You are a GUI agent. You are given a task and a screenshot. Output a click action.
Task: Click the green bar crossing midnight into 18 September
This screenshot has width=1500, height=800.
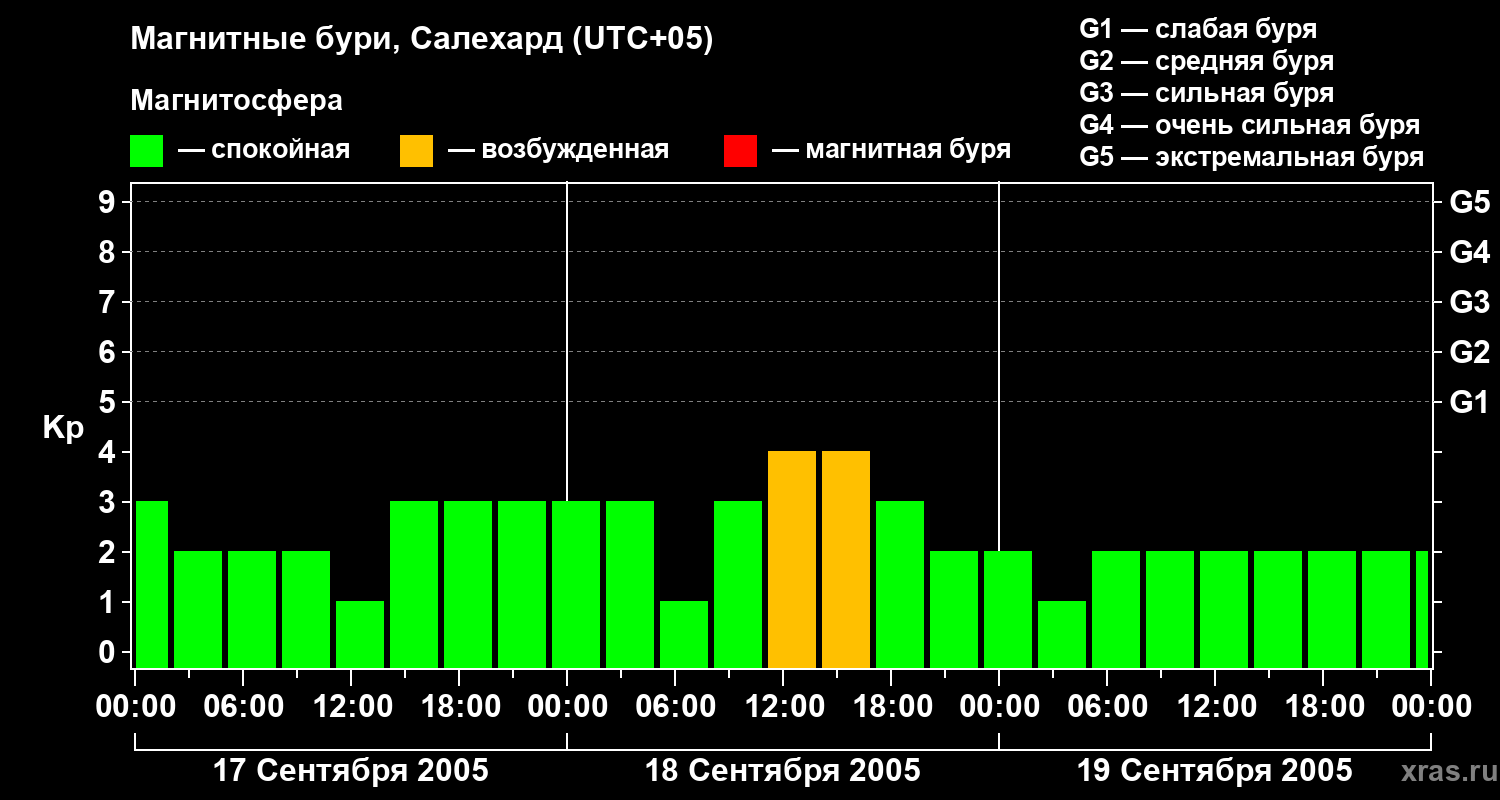(576, 584)
